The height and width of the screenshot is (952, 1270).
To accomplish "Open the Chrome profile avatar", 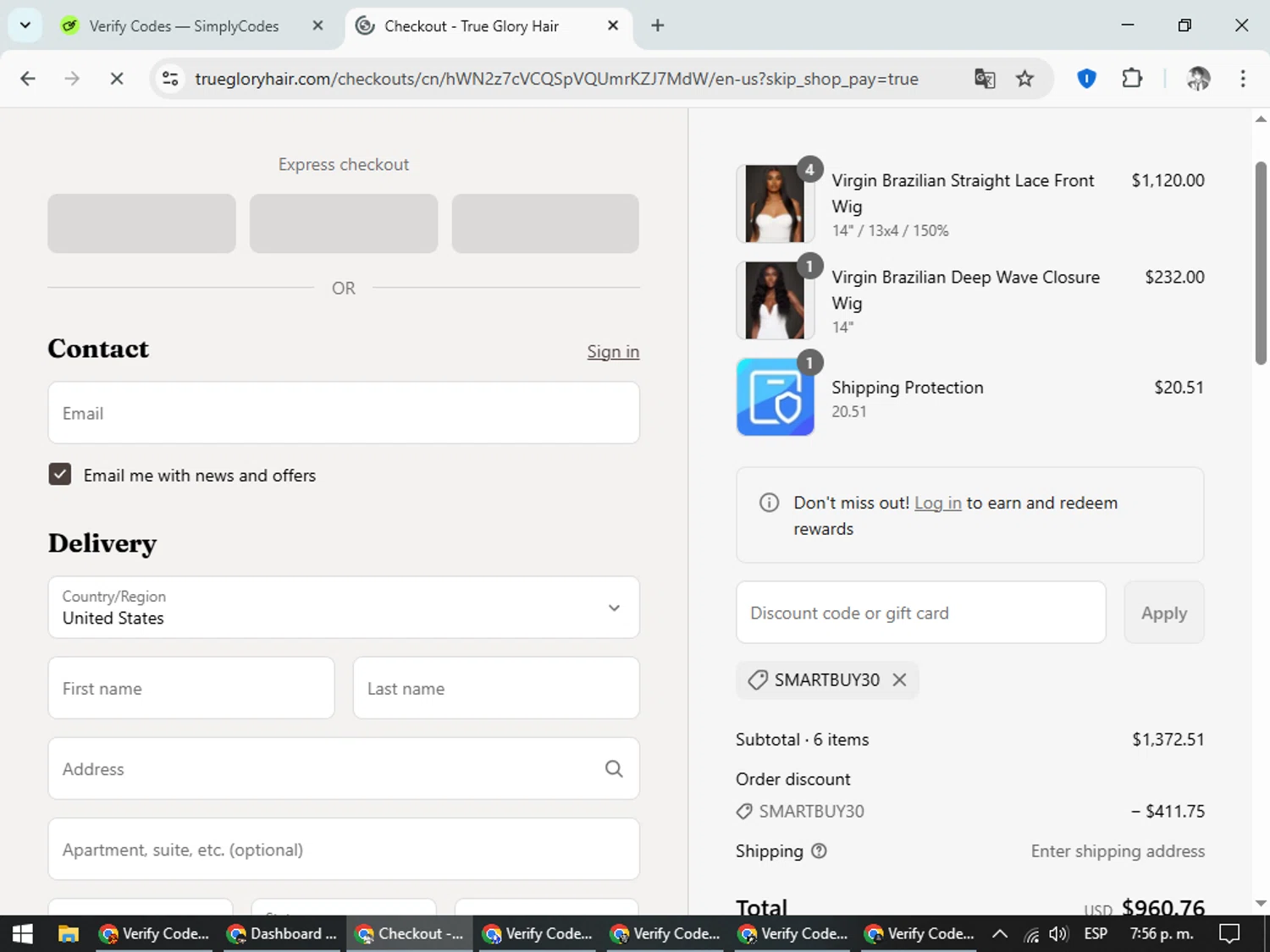I will [x=1198, y=79].
